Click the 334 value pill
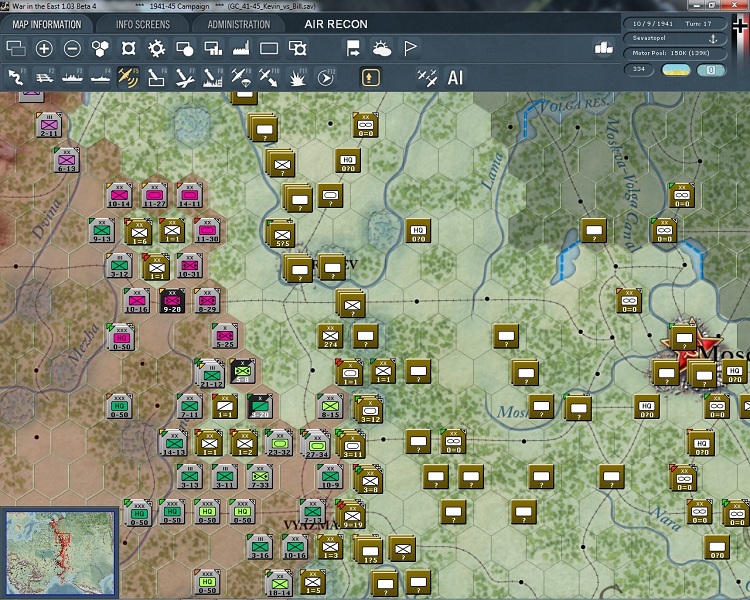This screenshot has width=750, height=600. coord(639,69)
